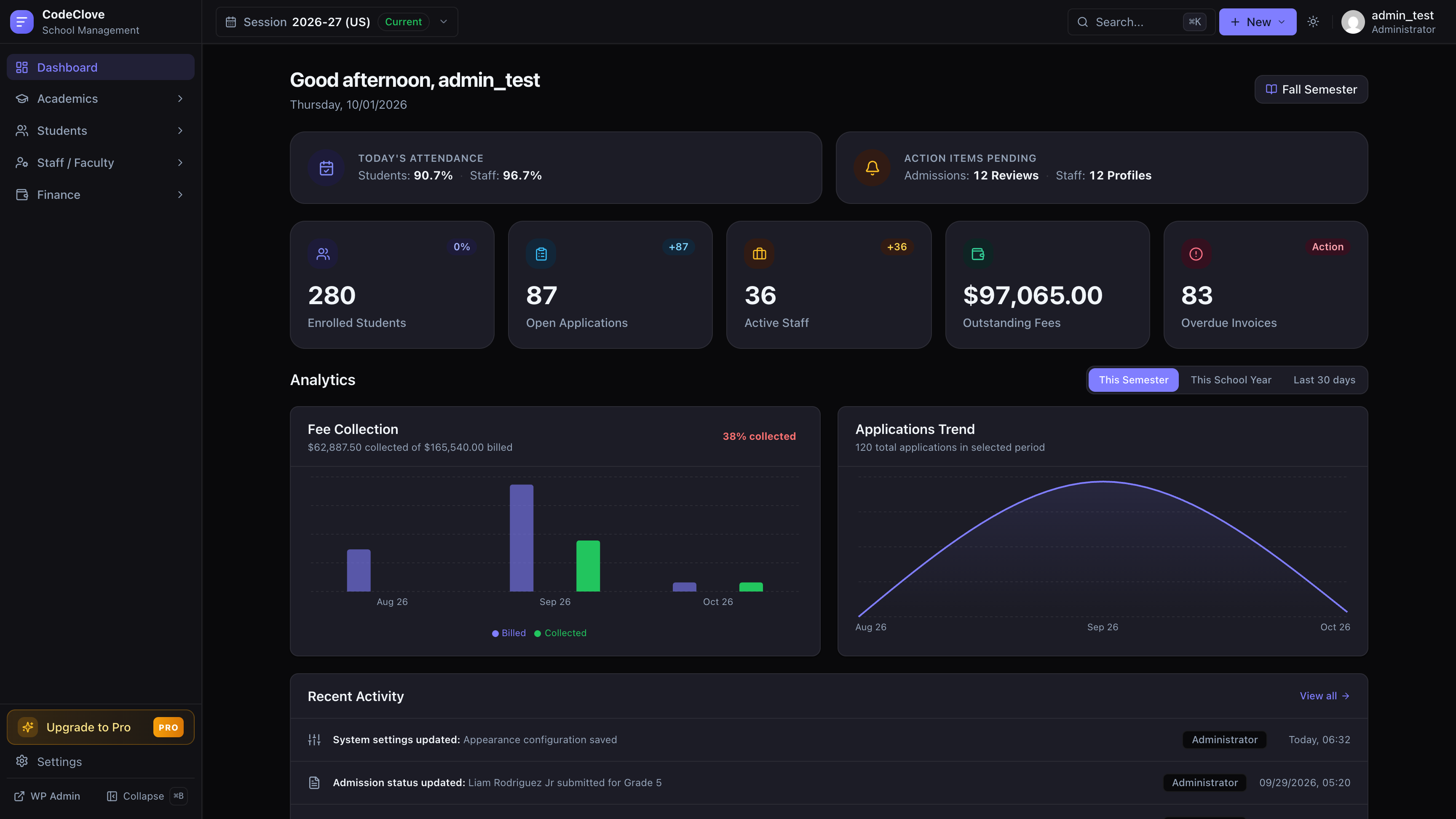Click the Oct 26 Collected green bar
Screen dimensions: 1456x819
751,587
